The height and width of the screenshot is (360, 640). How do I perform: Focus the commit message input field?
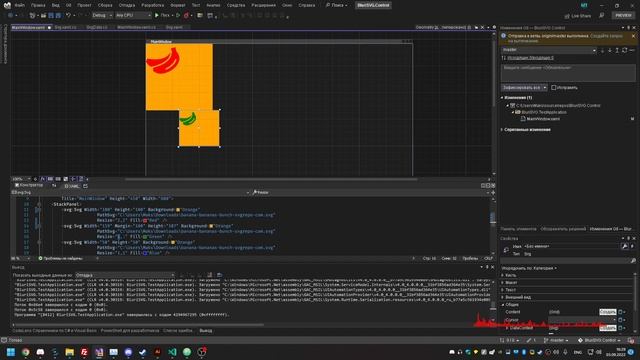click(568, 73)
